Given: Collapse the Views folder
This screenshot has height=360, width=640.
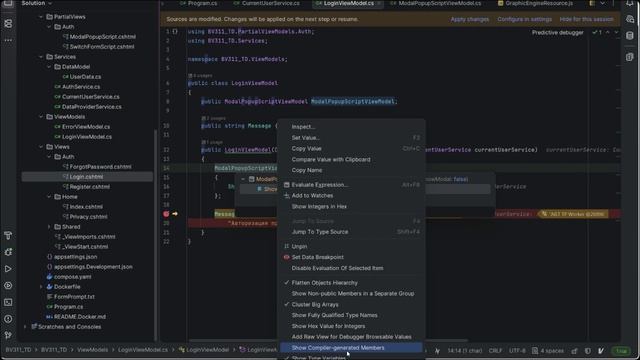Looking at the screenshot, I should pyautogui.click(x=41, y=147).
